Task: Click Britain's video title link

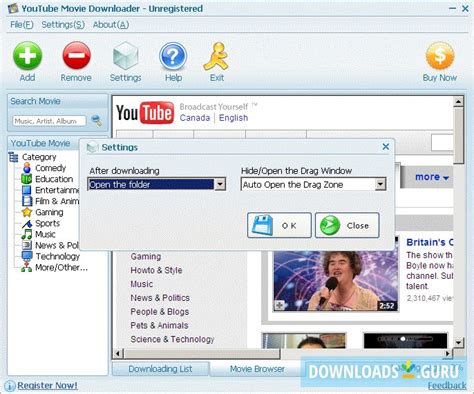Action: [429, 242]
